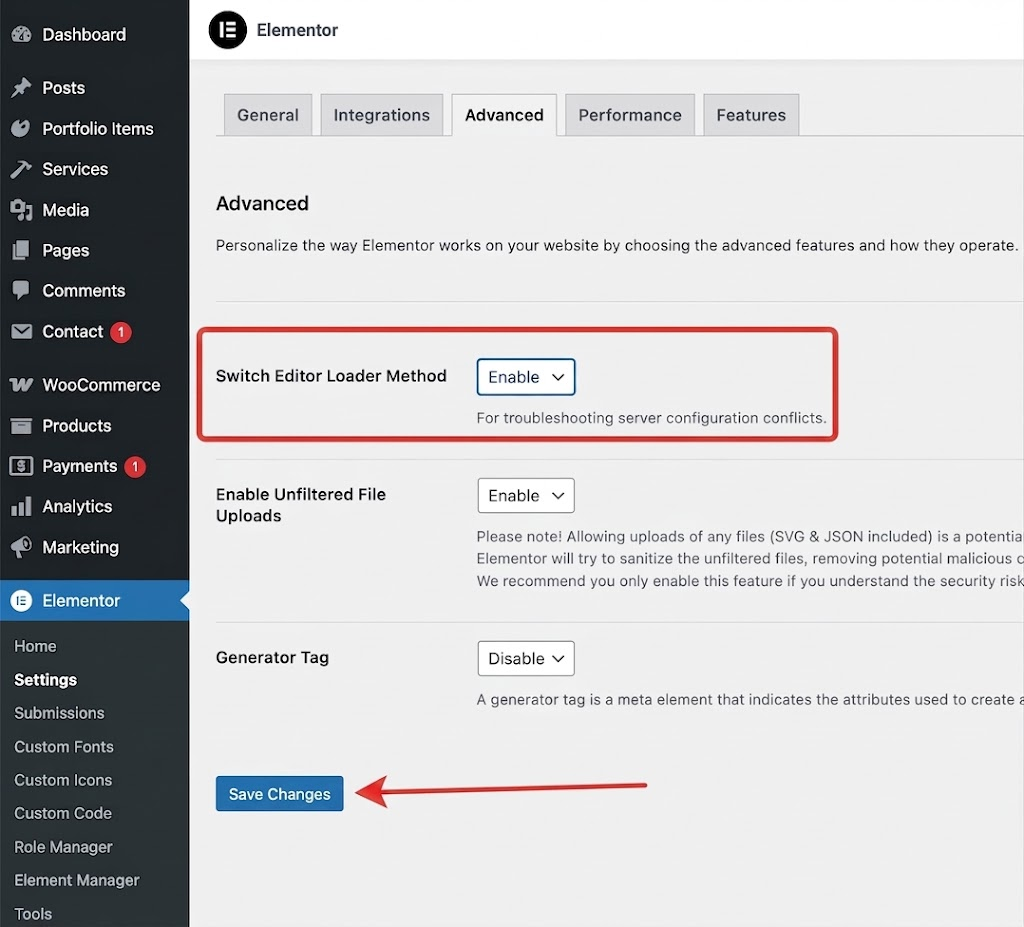Image resolution: width=1024 pixels, height=927 pixels.
Task: Click the Enable Unfiltered File Uploads label
Action: tap(301, 505)
